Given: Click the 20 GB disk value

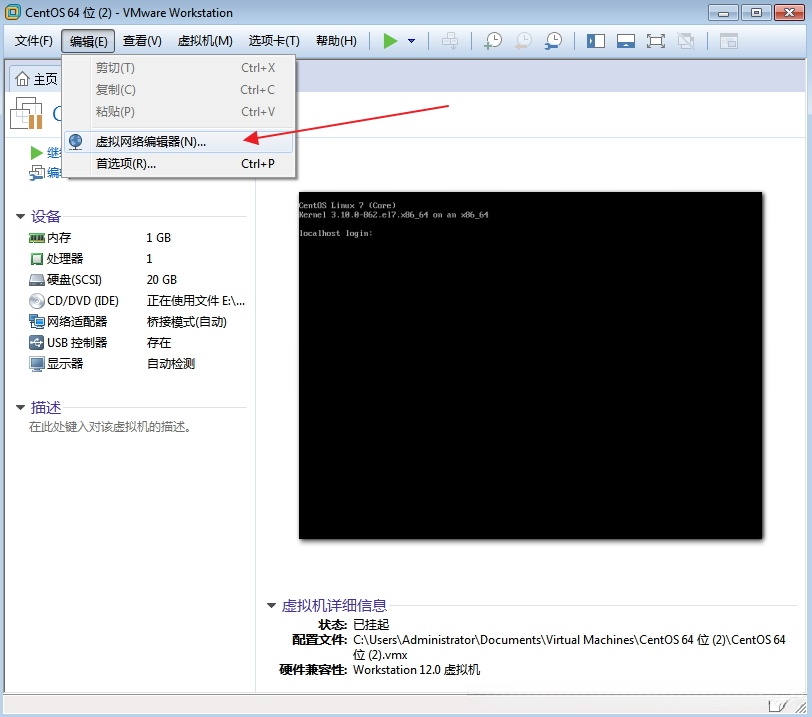Looking at the screenshot, I should click(162, 280).
